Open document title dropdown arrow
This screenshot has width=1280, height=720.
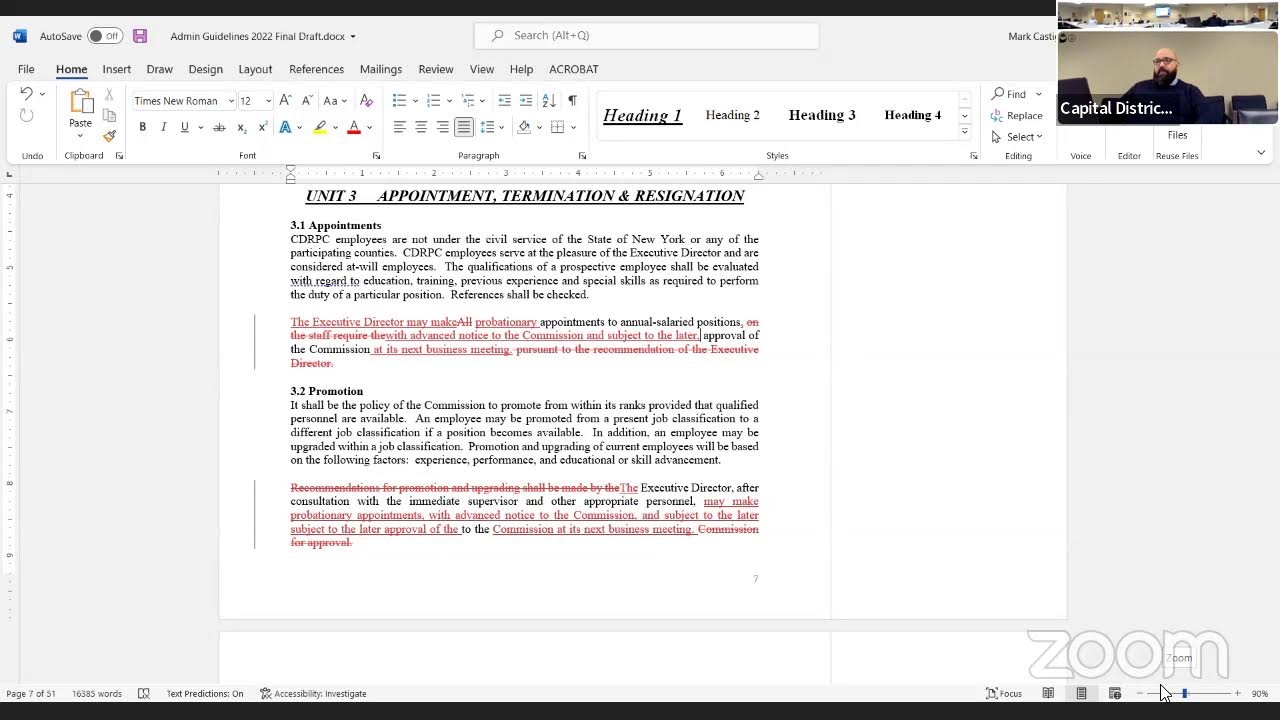pyautogui.click(x=353, y=37)
